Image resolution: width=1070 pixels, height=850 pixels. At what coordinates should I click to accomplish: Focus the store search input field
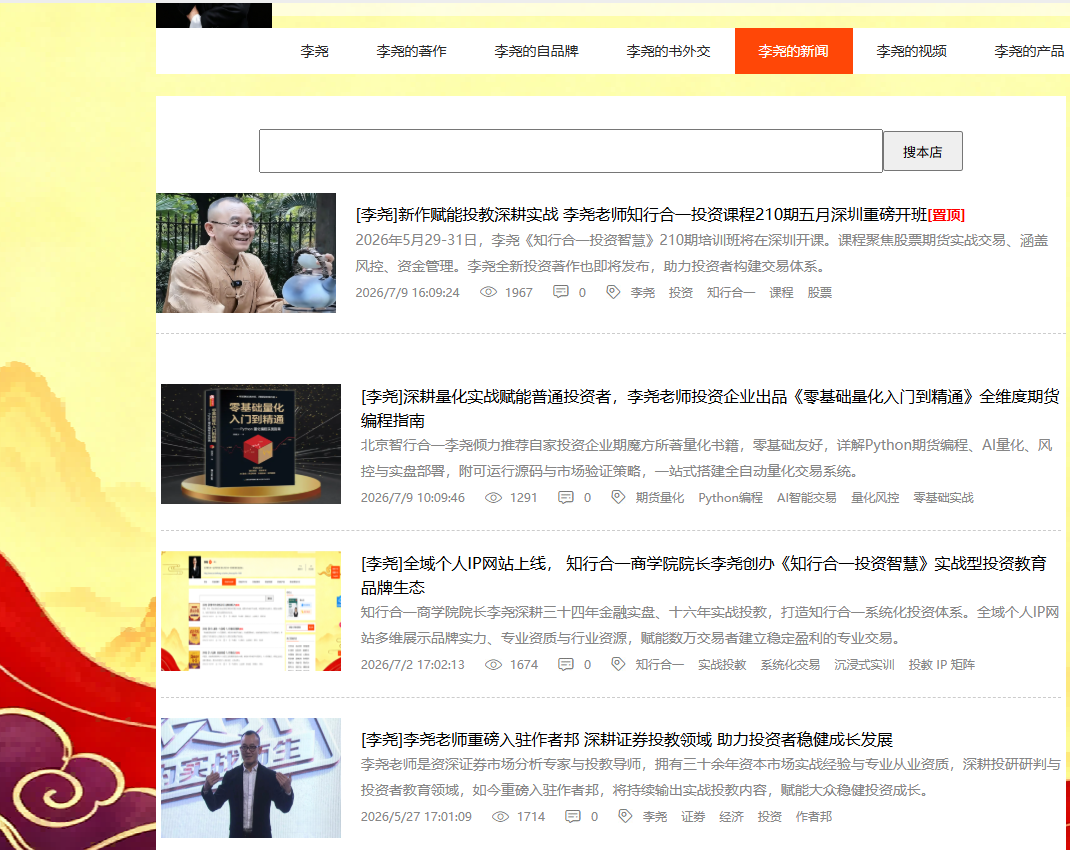click(x=570, y=151)
